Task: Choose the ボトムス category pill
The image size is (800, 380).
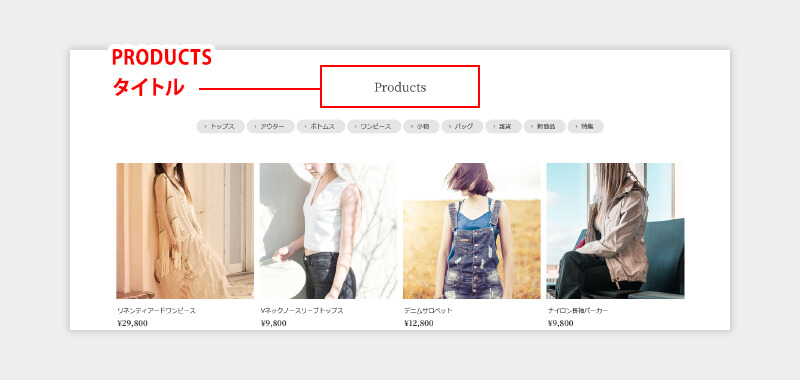Action: [x=321, y=126]
